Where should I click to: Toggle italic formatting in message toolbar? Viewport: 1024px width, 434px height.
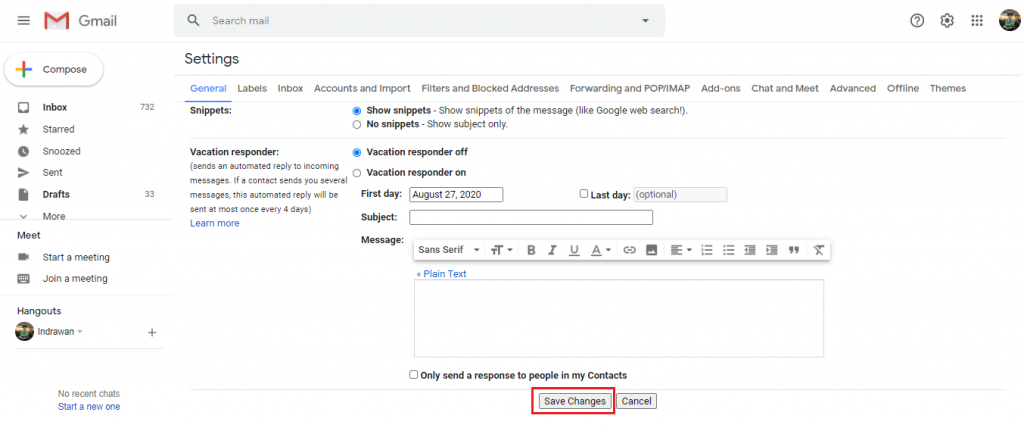click(x=552, y=250)
